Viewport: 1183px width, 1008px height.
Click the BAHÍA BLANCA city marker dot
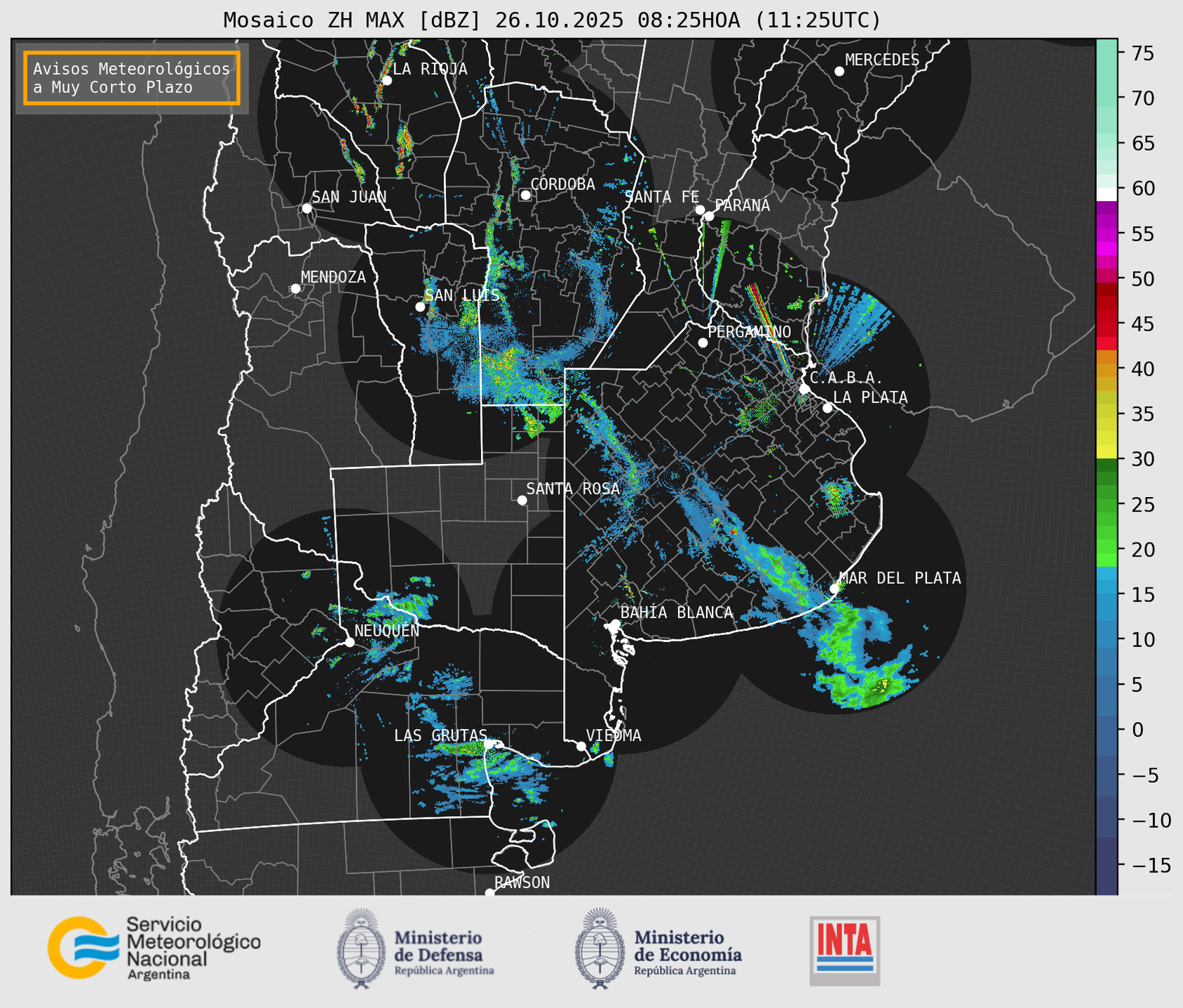pyautogui.click(x=615, y=624)
